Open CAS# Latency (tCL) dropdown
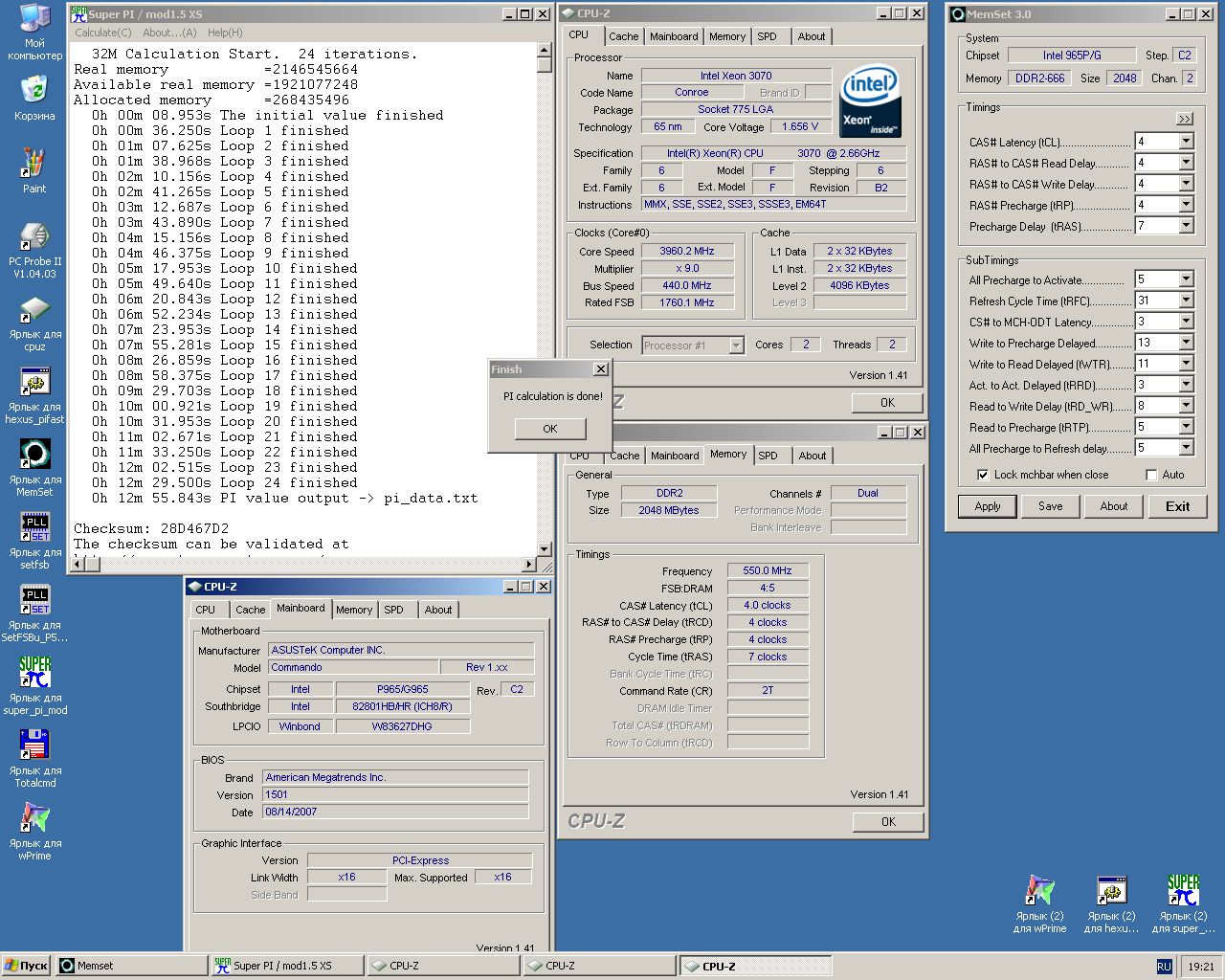This screenshot has width=1225, height=980. 1187,142
